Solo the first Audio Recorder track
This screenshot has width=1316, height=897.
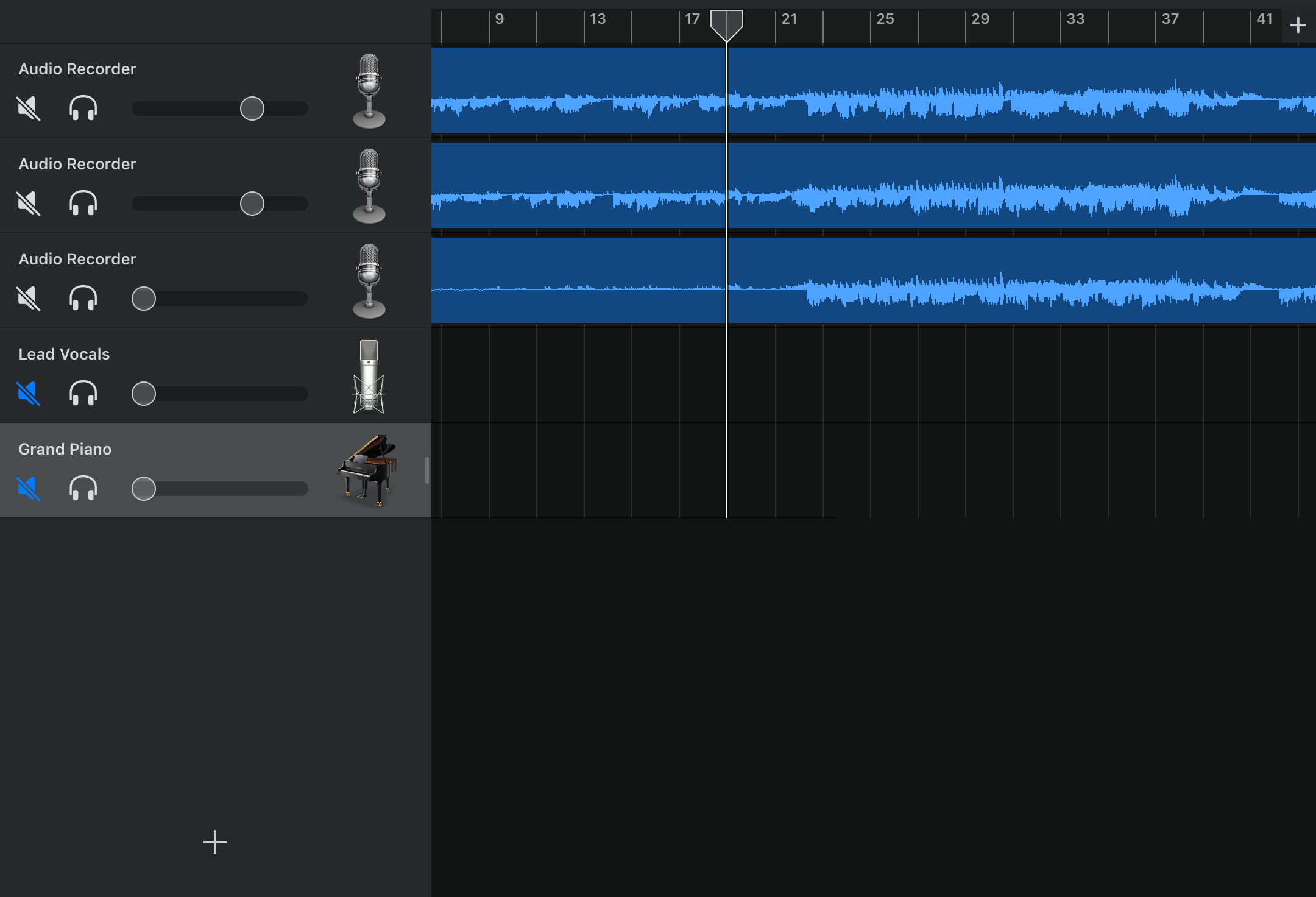point(83,108)
